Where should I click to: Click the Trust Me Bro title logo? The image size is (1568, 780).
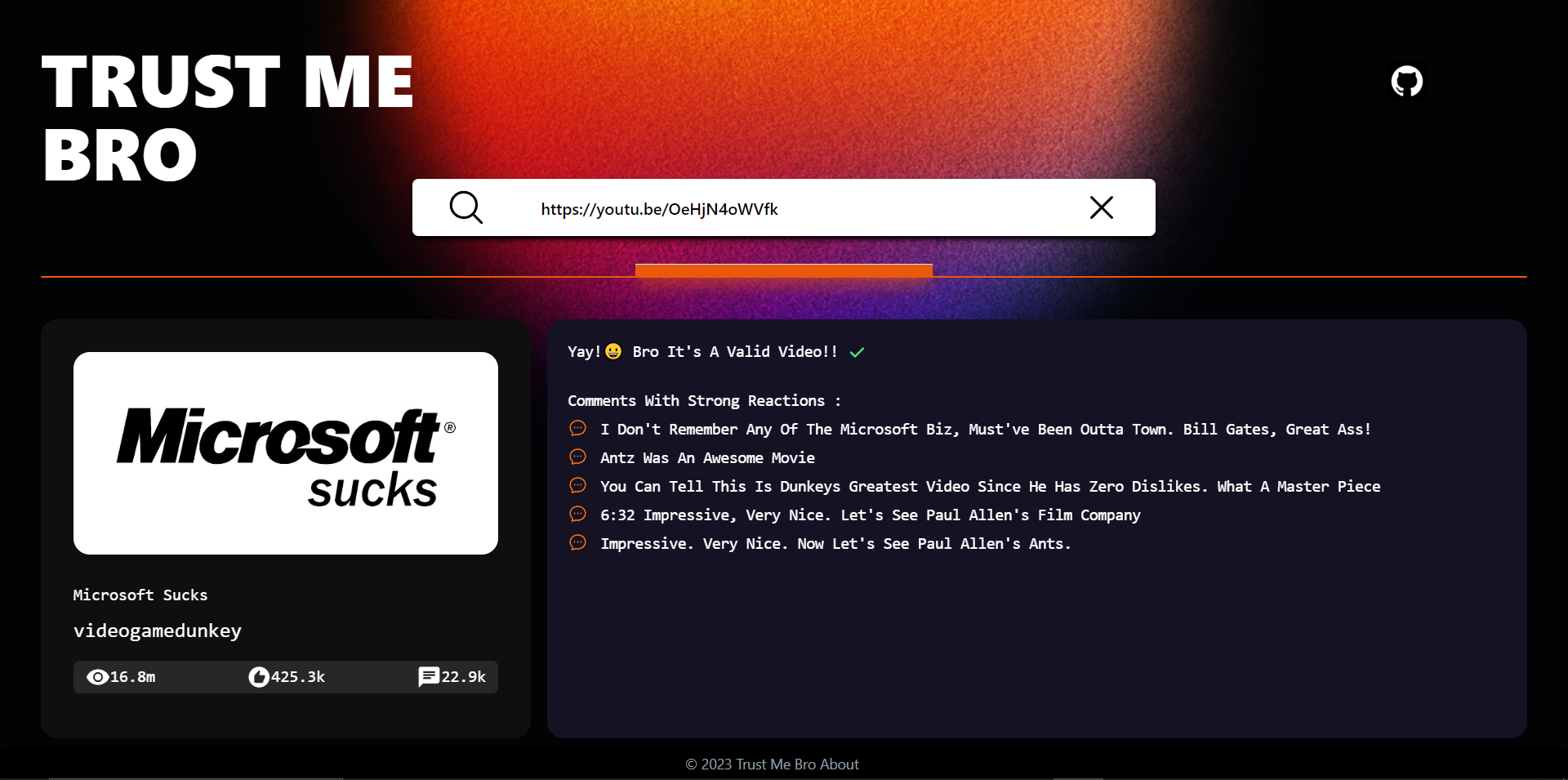(228, 118)
